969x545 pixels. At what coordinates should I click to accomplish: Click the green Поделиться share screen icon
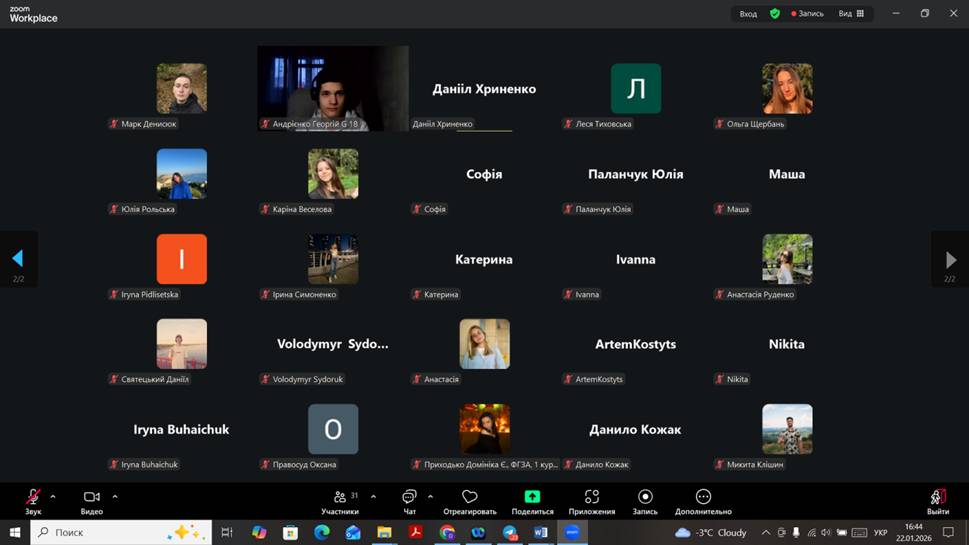532,497
